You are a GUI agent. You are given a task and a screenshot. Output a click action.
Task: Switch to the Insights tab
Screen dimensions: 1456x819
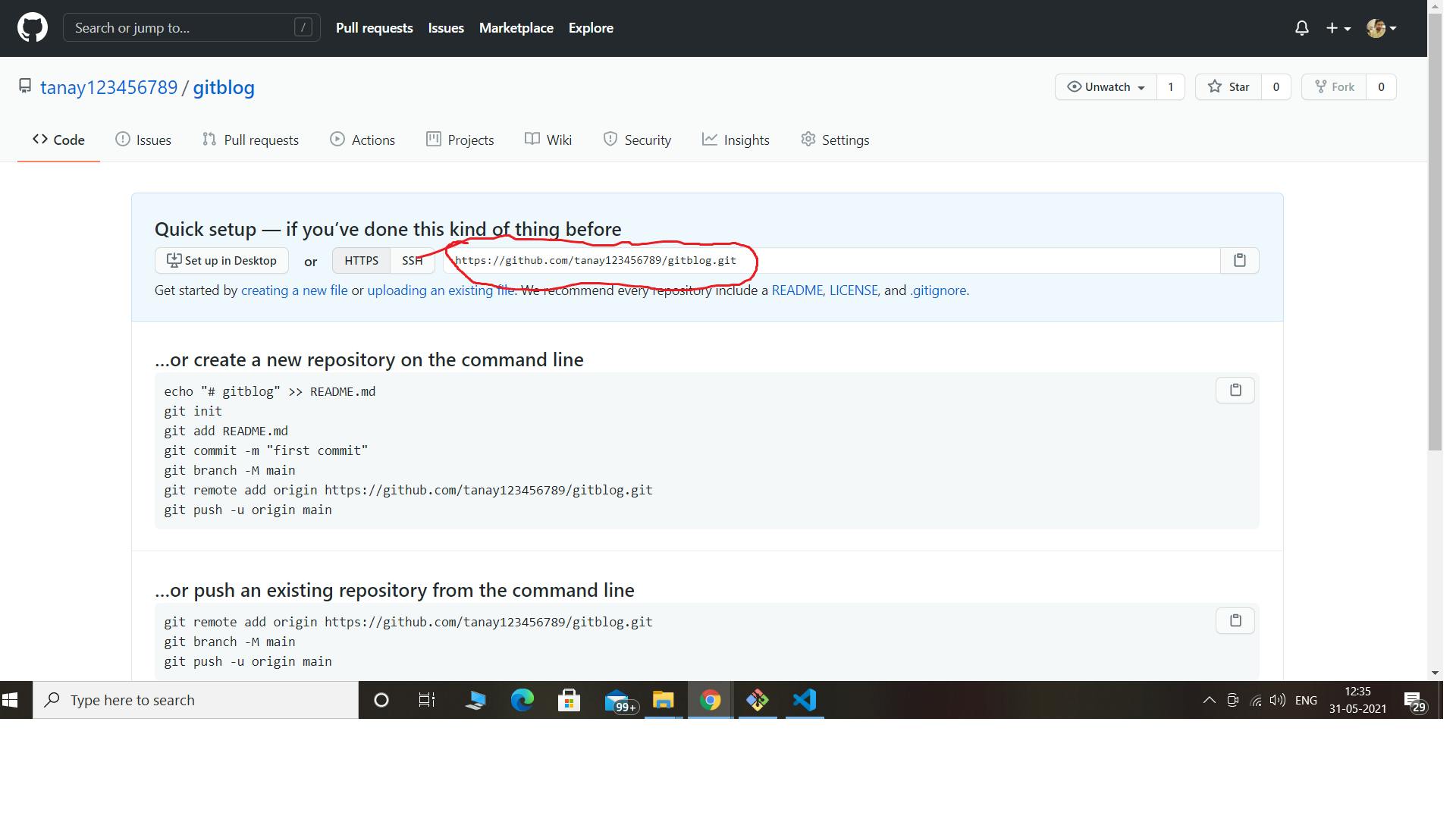click(736, 140)
